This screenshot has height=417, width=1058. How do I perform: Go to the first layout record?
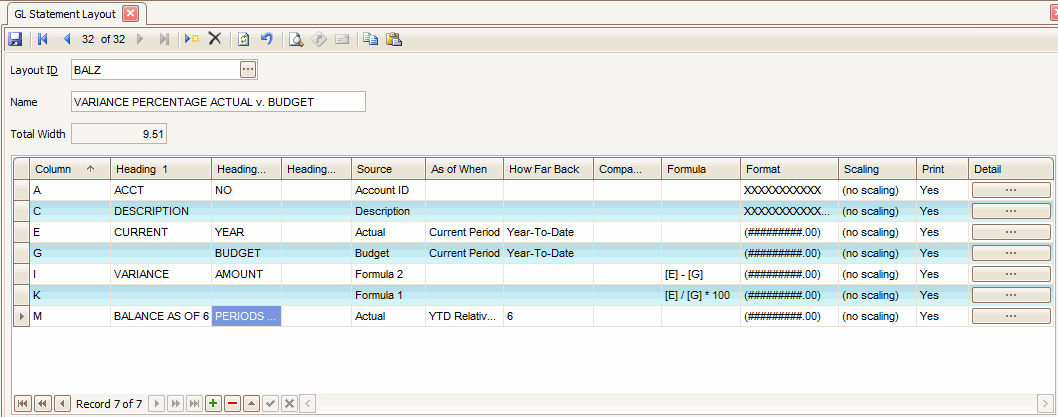[43, 40]
